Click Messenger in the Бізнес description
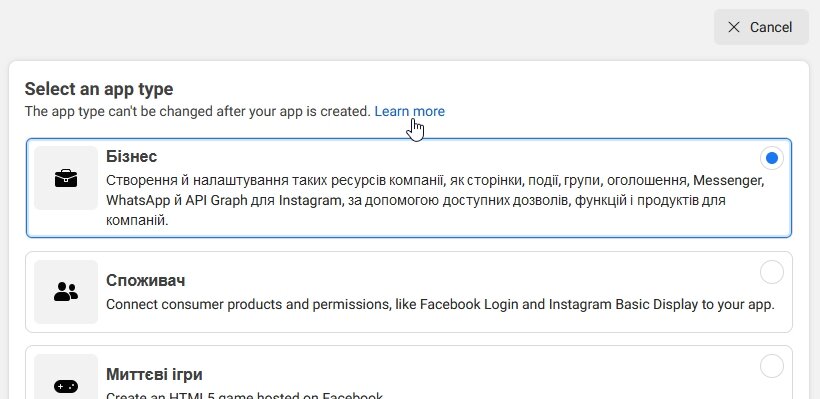This screenshot has width=820, height=399. [729, 181]
